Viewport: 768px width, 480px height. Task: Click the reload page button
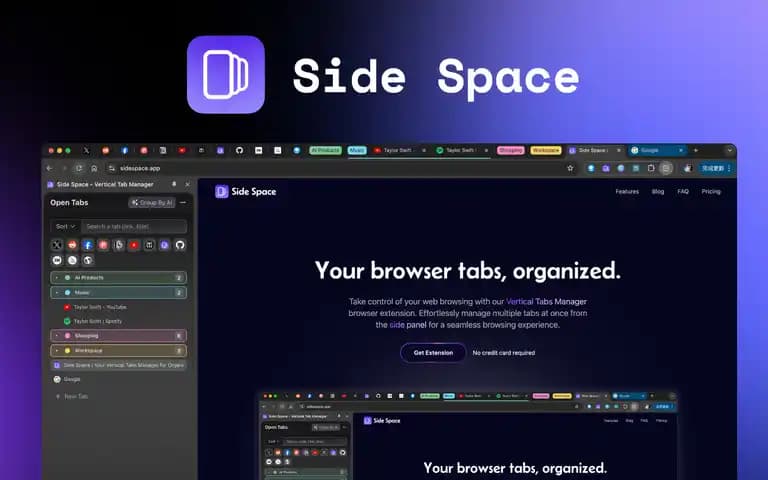coord(79,168)
